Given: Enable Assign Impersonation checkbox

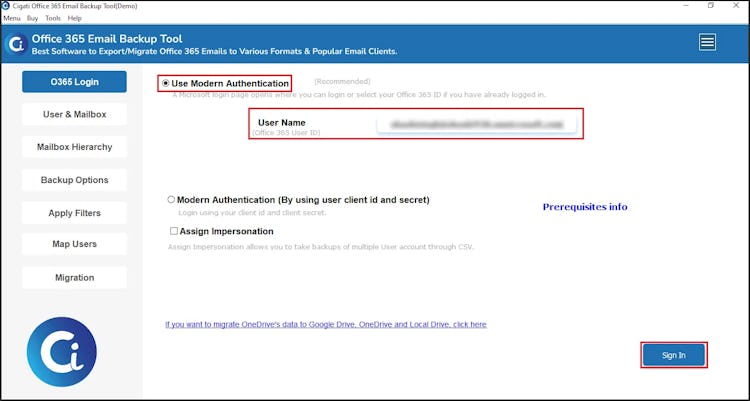Looking at the screenshot, I should click(x=174, y=231).
